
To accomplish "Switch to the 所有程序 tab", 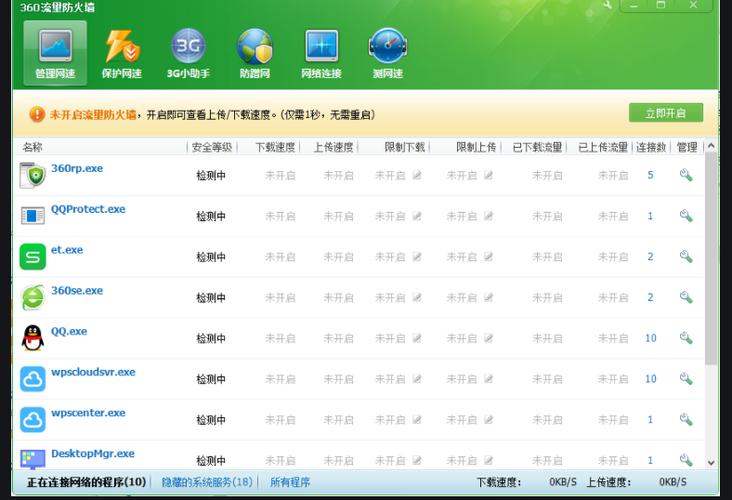I will point(290,482).
